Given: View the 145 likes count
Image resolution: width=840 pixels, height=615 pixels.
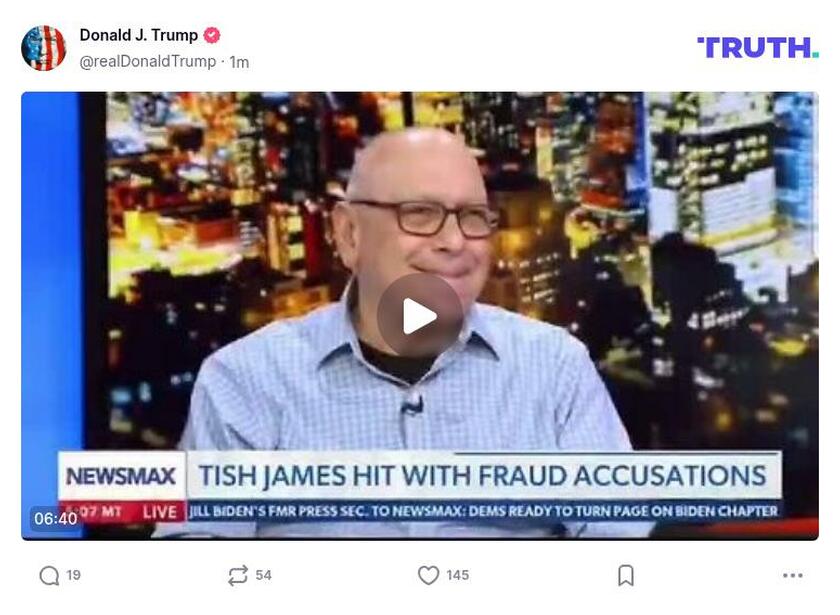Looking at the screenshot, I should point(458,575).
